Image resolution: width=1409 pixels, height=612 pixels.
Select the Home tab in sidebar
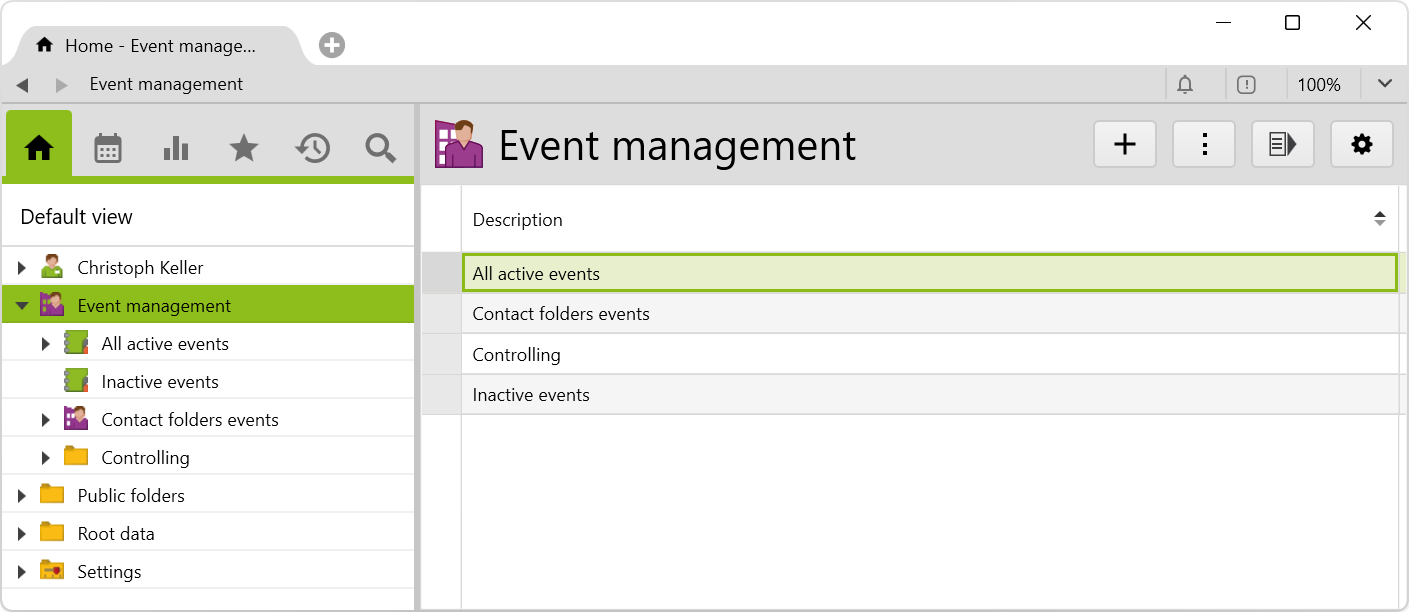[39, 148]
